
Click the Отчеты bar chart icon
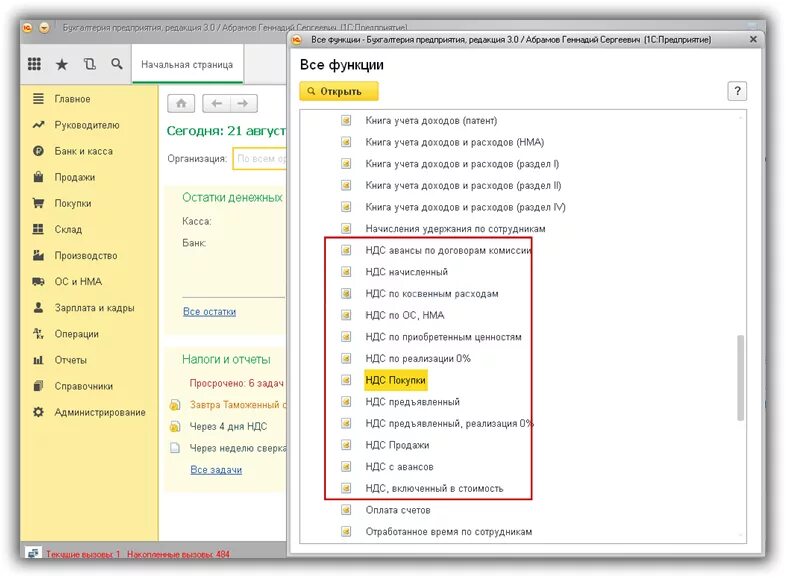click(x=38, y=360)
